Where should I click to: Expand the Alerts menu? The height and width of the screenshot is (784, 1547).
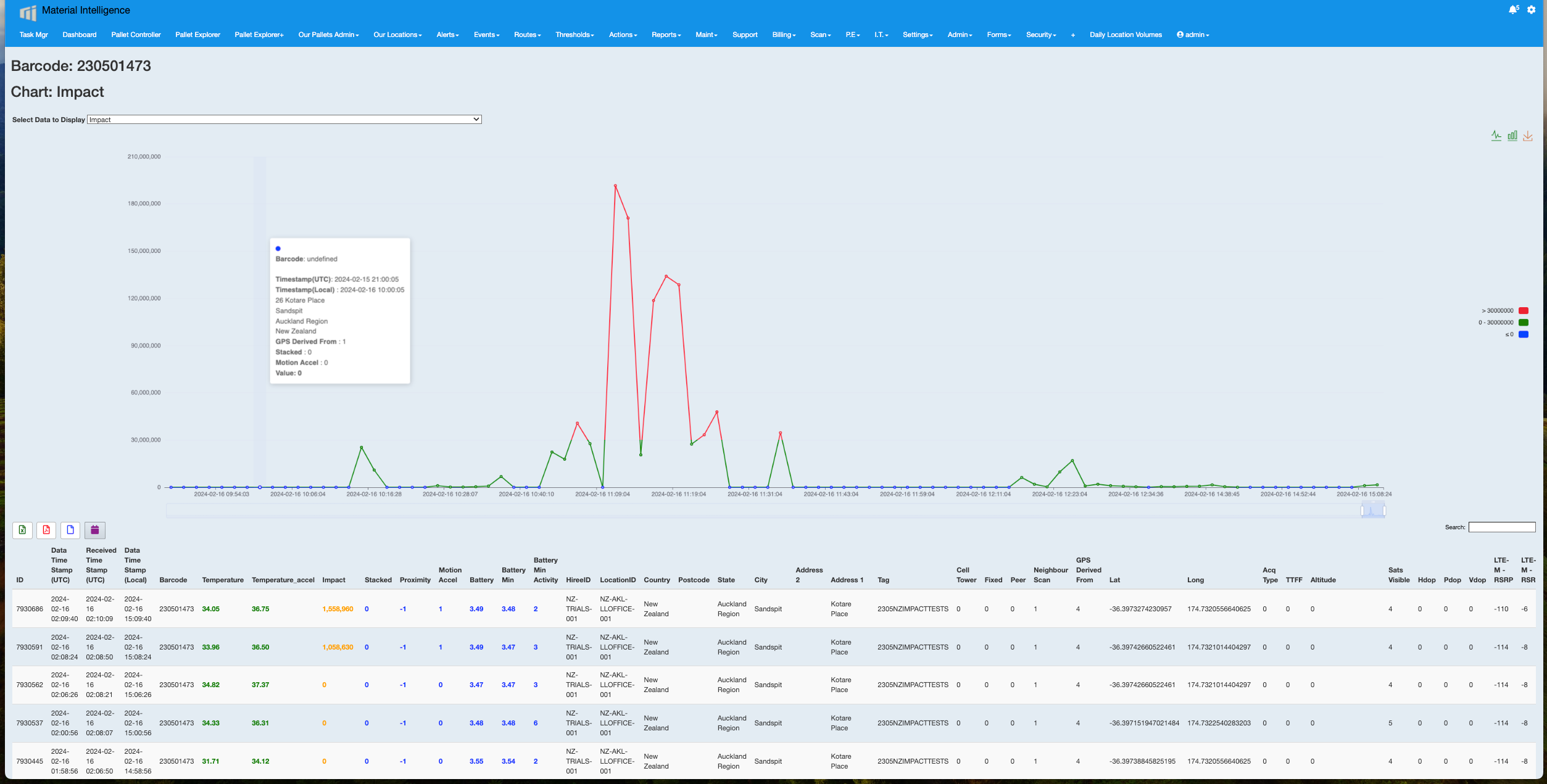pos(447,35)
